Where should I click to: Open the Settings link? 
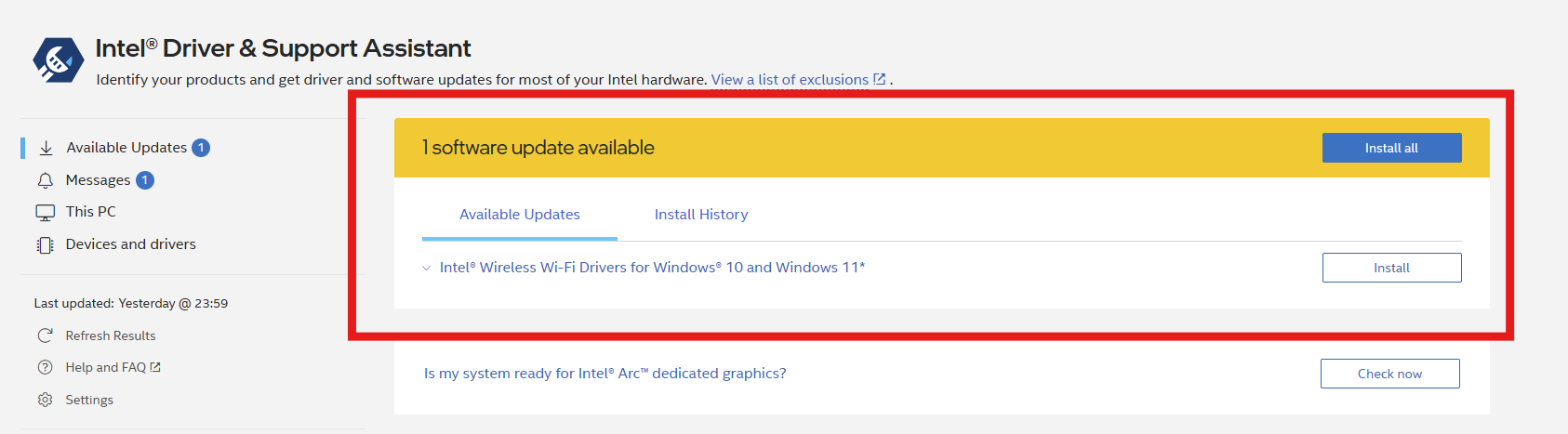89,400
